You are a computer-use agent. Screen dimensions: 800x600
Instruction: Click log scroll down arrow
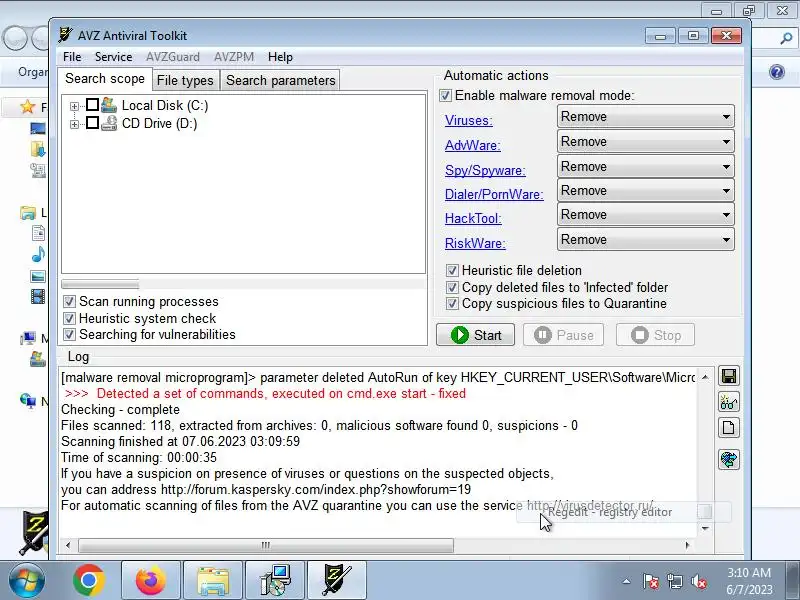(x=705, y=528)
